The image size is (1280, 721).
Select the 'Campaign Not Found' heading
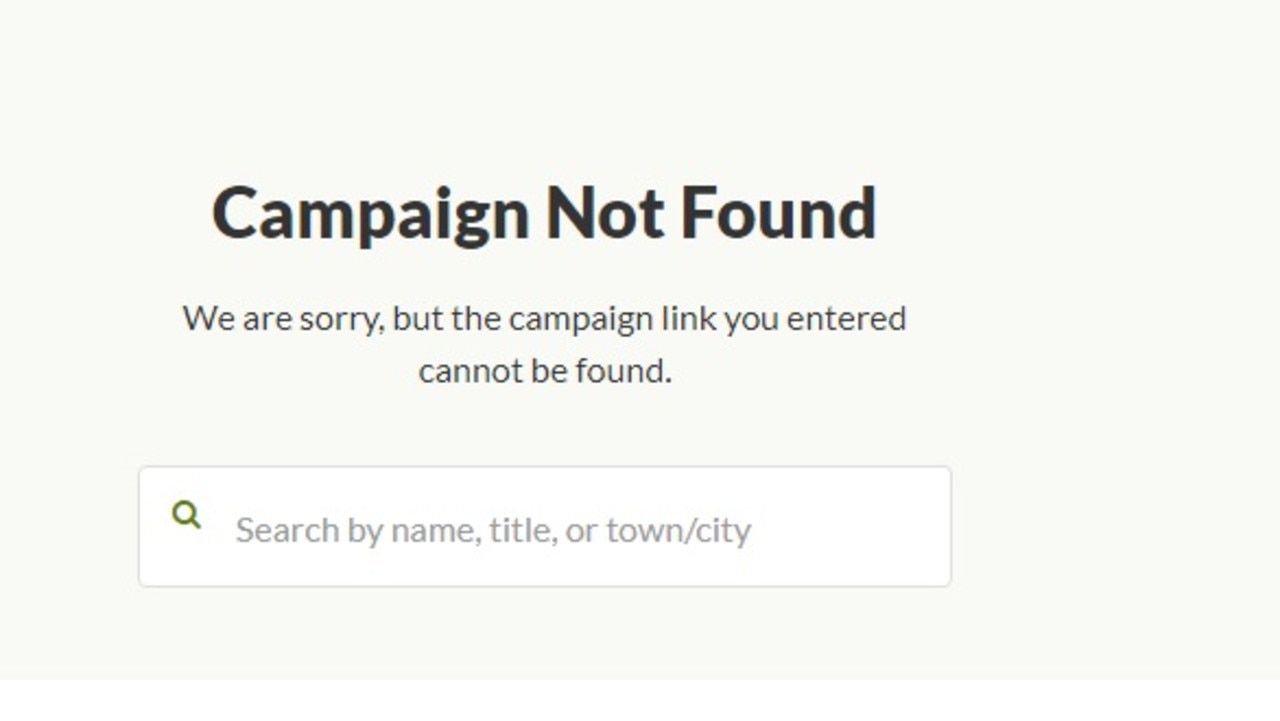[x=544, y=213]
